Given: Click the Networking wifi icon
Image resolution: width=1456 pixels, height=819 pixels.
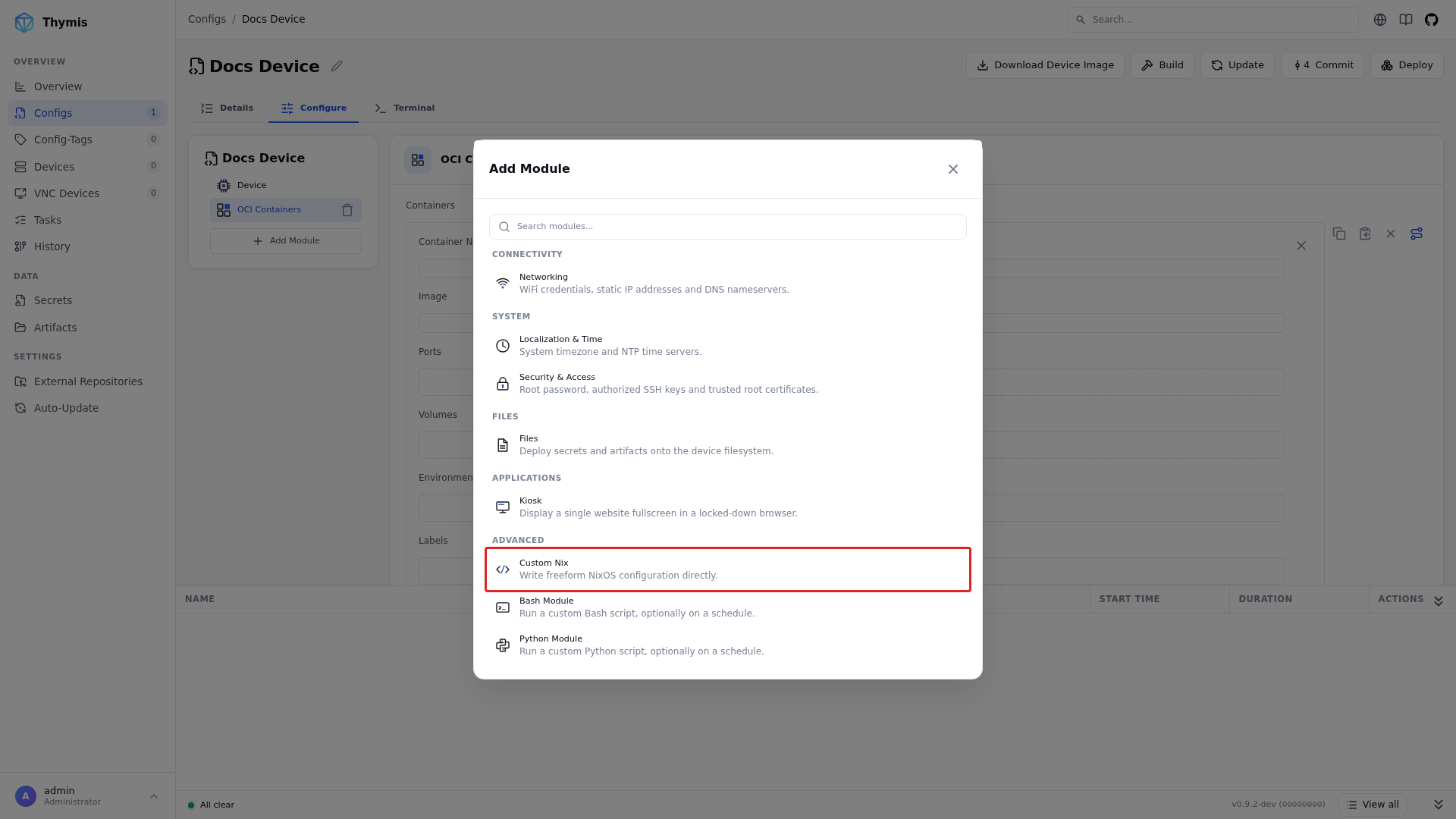Looking at the screenshot, I should tap(503, 284).
